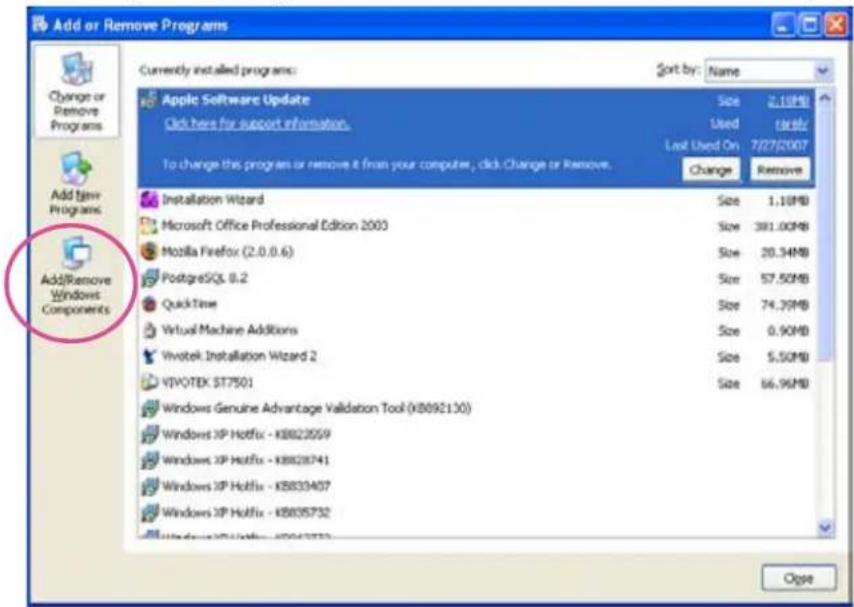Click the 'Apple Software Update' title text
The height and width of the screenshot is (607, 854).
(236, 100)
